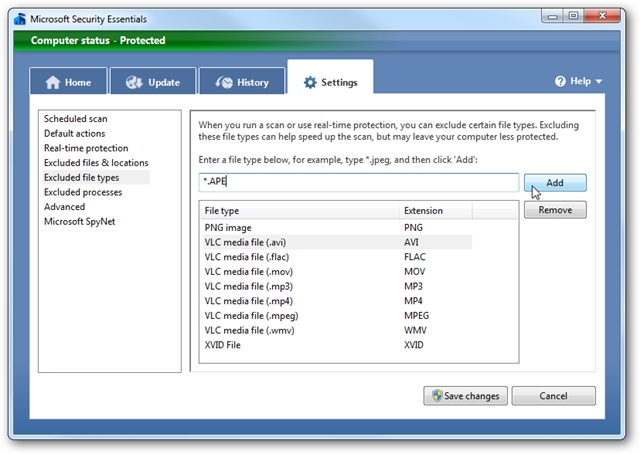This screenshot has width=640, height=454.
Task: Click the file type input field
Action: (x=358, y=182)
